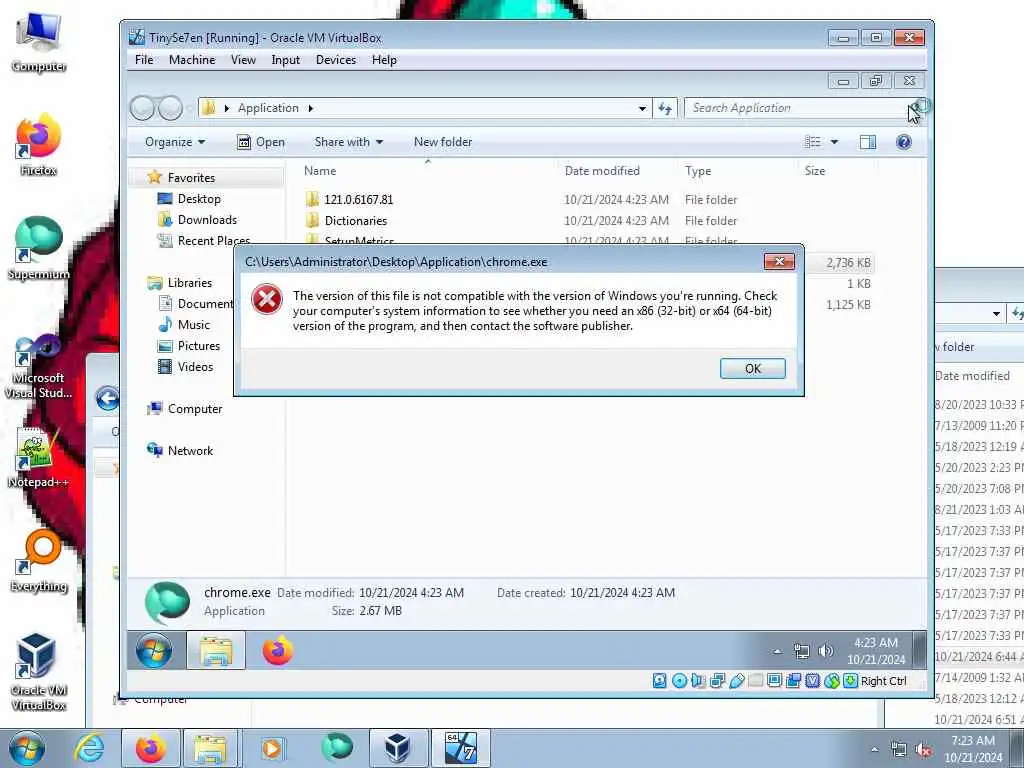Click VirtualBox display indicator icon
The width and height of the screenshot is (1024, 768).
pos(774,681)
